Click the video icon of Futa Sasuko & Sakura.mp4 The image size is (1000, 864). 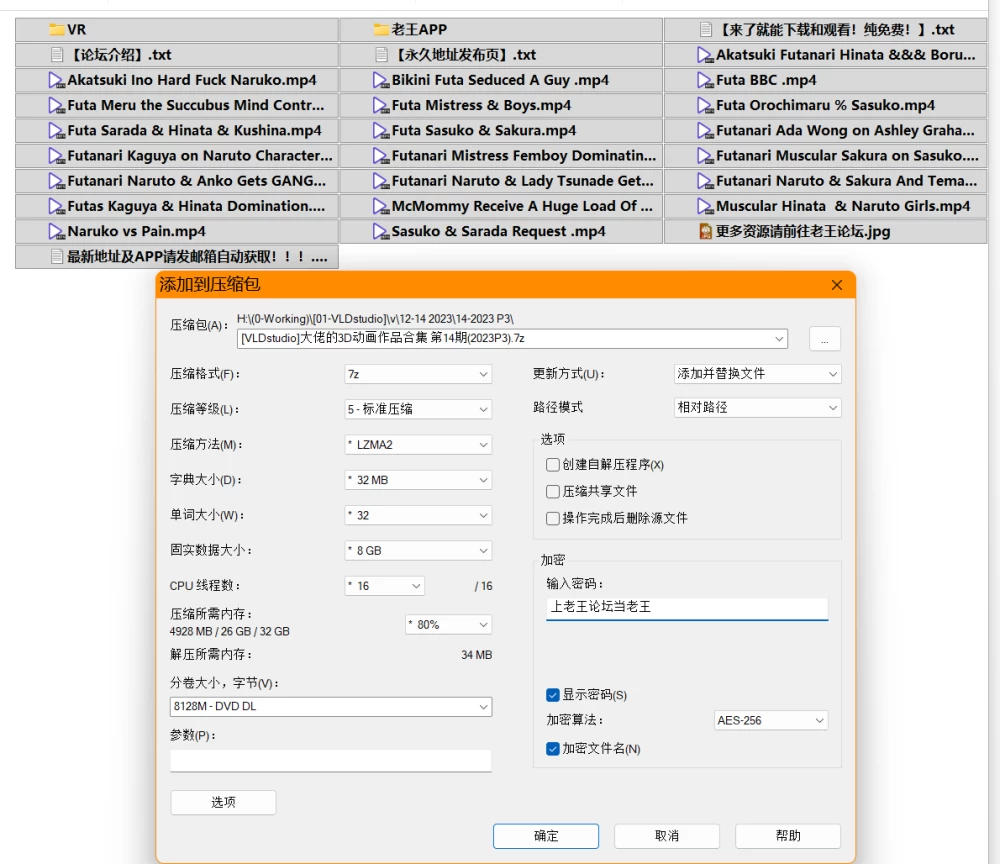coord(381,130)
